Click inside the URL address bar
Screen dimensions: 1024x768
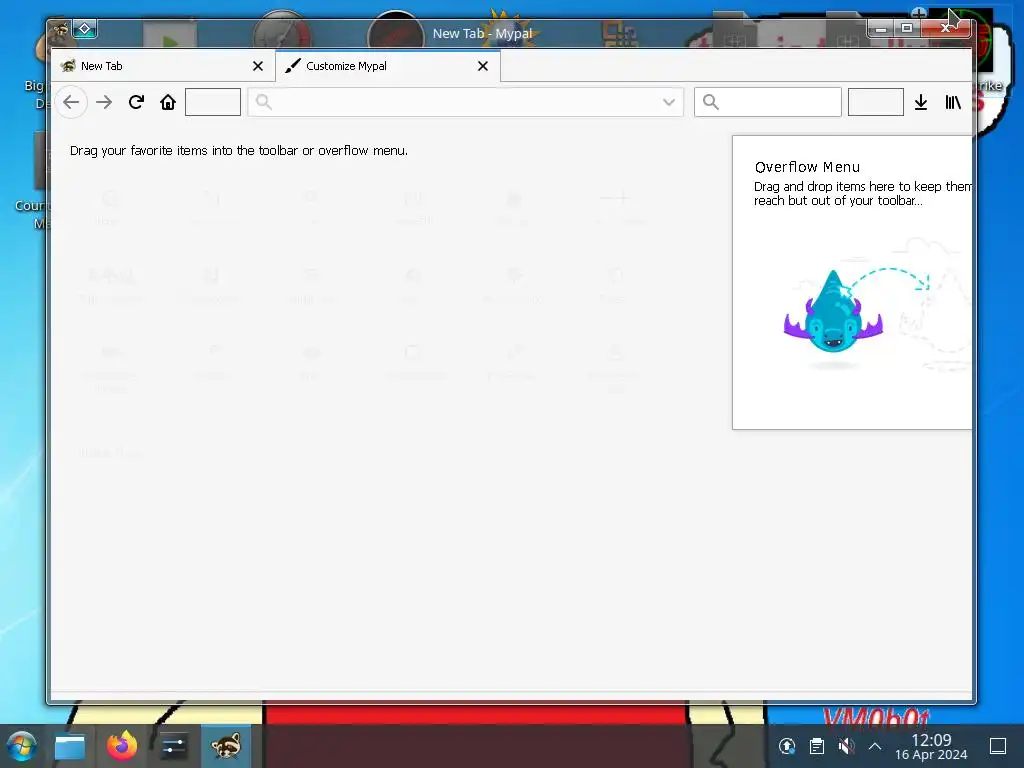[465, 102]
